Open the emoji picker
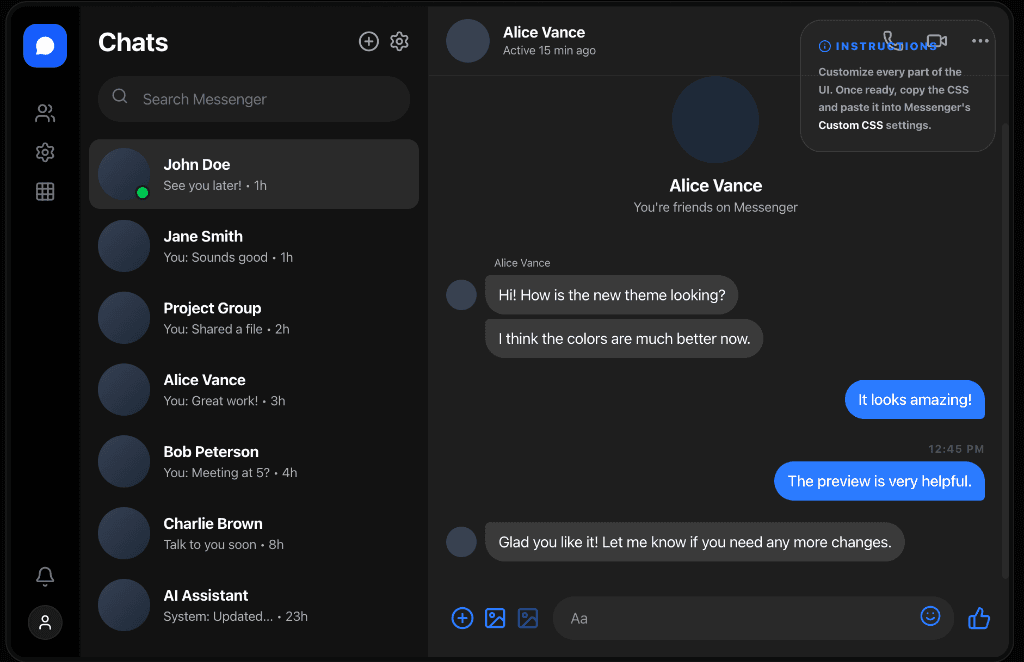Screen dimensions: 1024x662 (x=930, y=617)
